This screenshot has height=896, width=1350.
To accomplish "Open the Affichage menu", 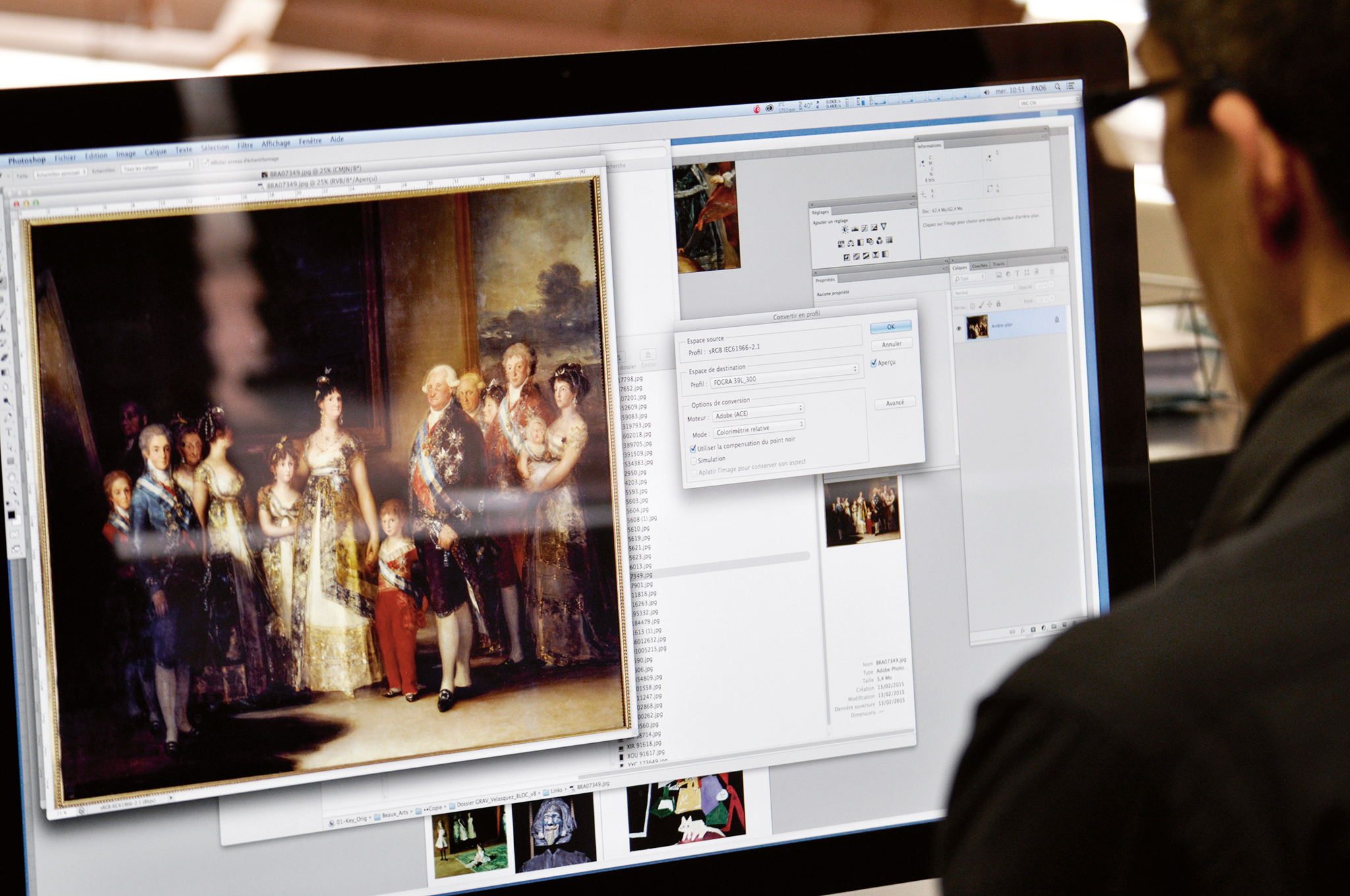I will click(276, 144).
